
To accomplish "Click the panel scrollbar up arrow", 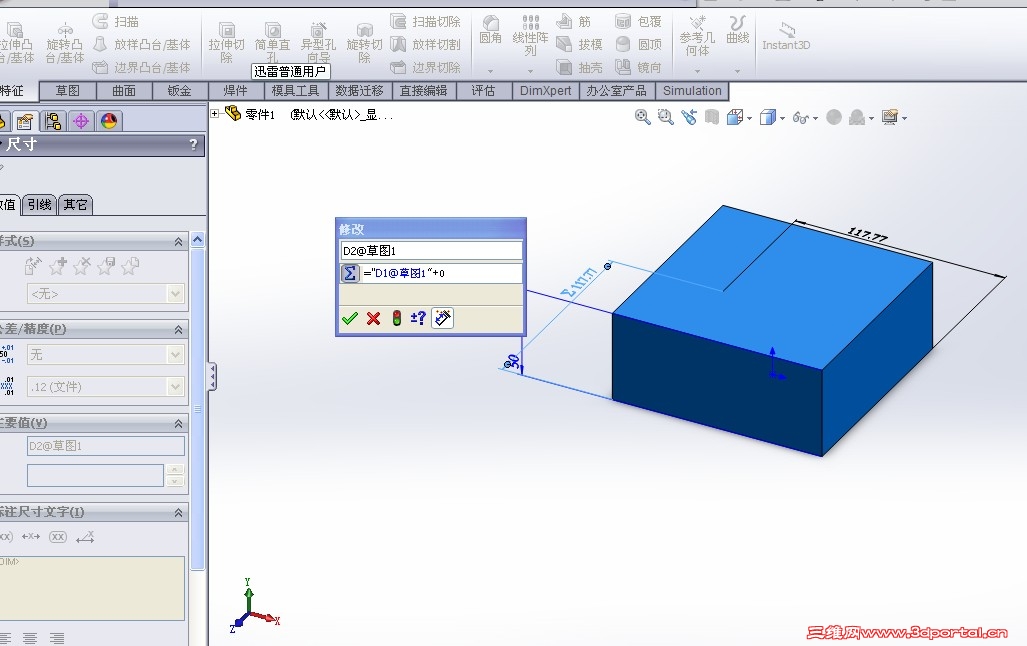I will coord(198,240).
